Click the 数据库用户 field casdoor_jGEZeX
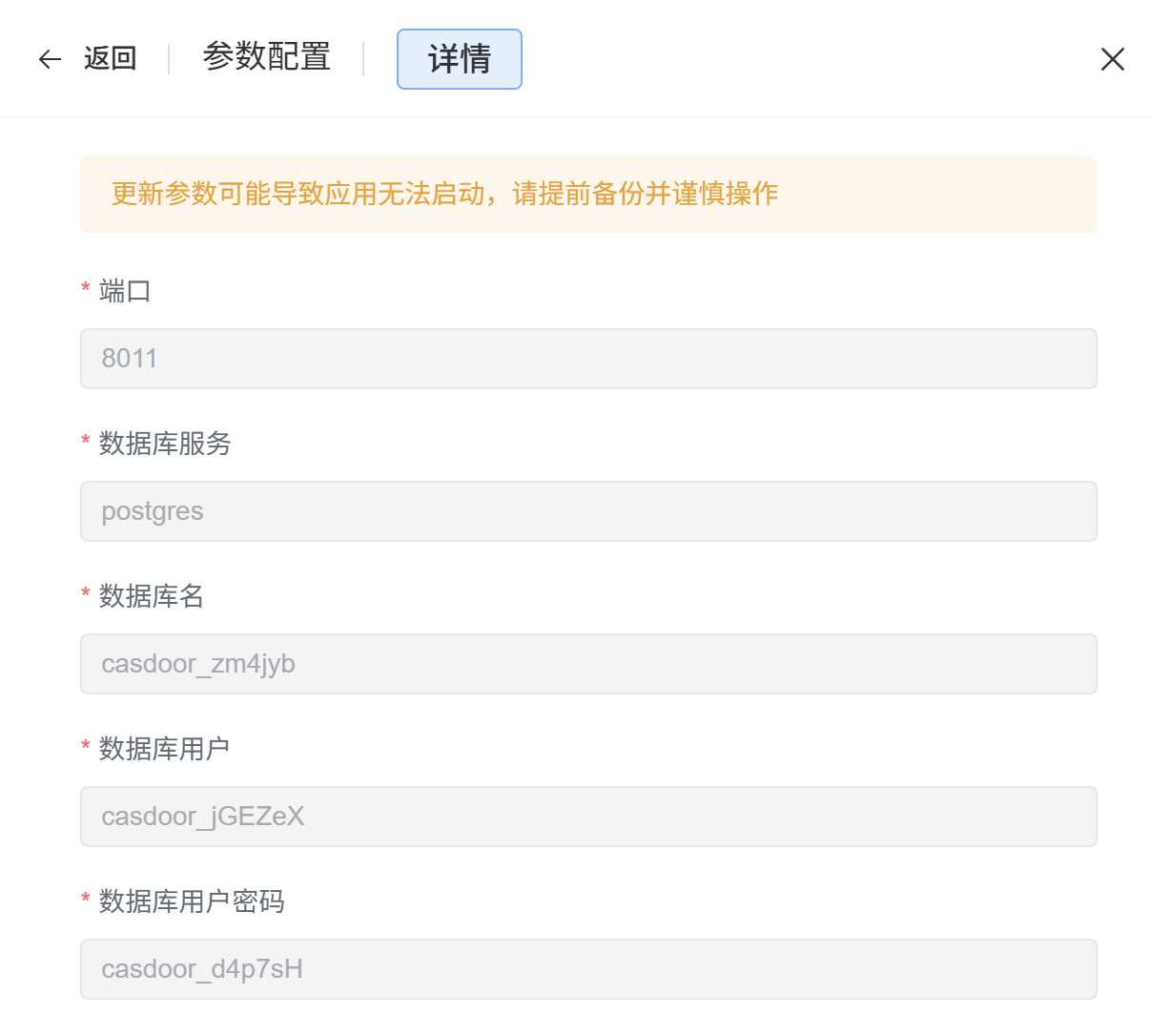This screenshot has height=1036, width=1151. 588,817
